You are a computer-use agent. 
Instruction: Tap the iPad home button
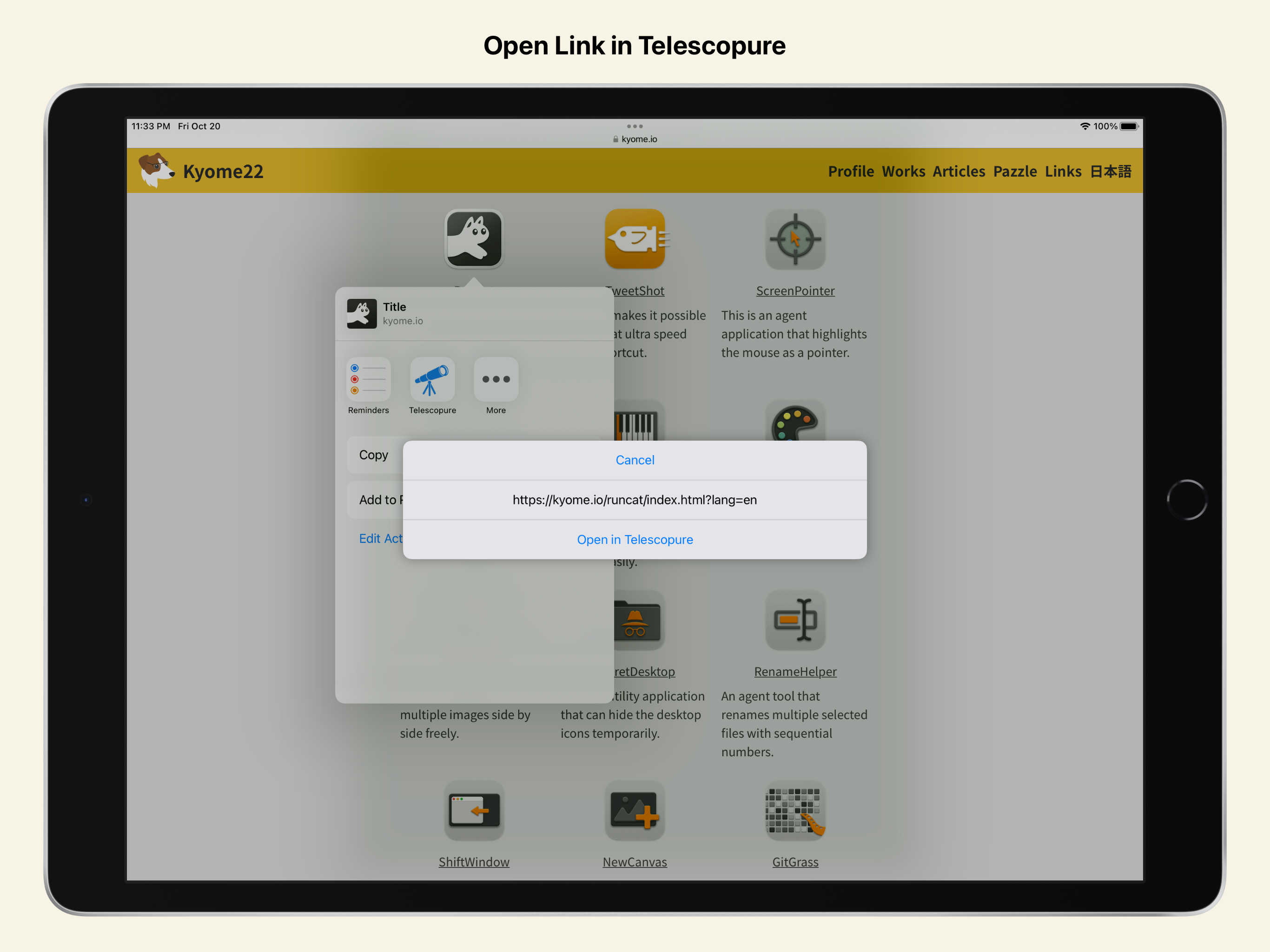[1187, 500]
